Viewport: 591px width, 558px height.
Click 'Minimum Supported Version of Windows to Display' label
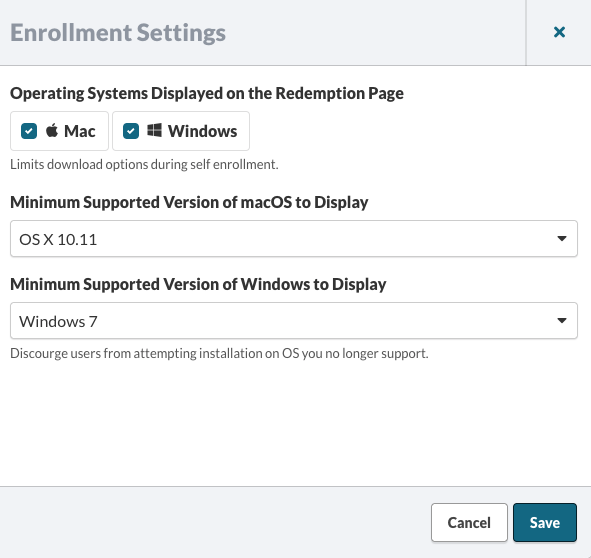coord(198,284)
